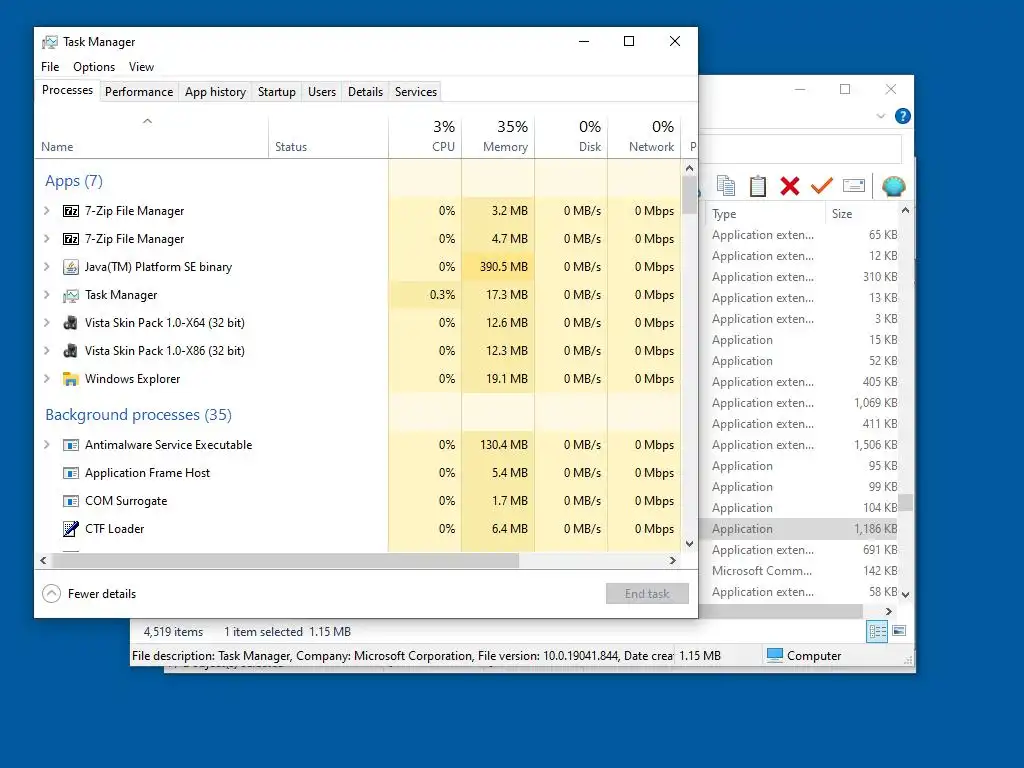Viewport: 1024px width, 768px height.
Task: Expand the Windows Explorer process
Action: [46, 379]
